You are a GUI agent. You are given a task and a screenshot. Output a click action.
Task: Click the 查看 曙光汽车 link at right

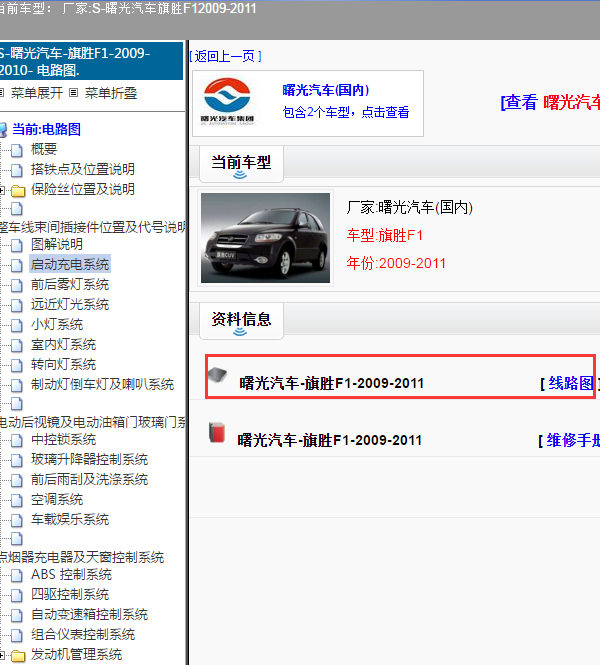click(x=550, y=103)
